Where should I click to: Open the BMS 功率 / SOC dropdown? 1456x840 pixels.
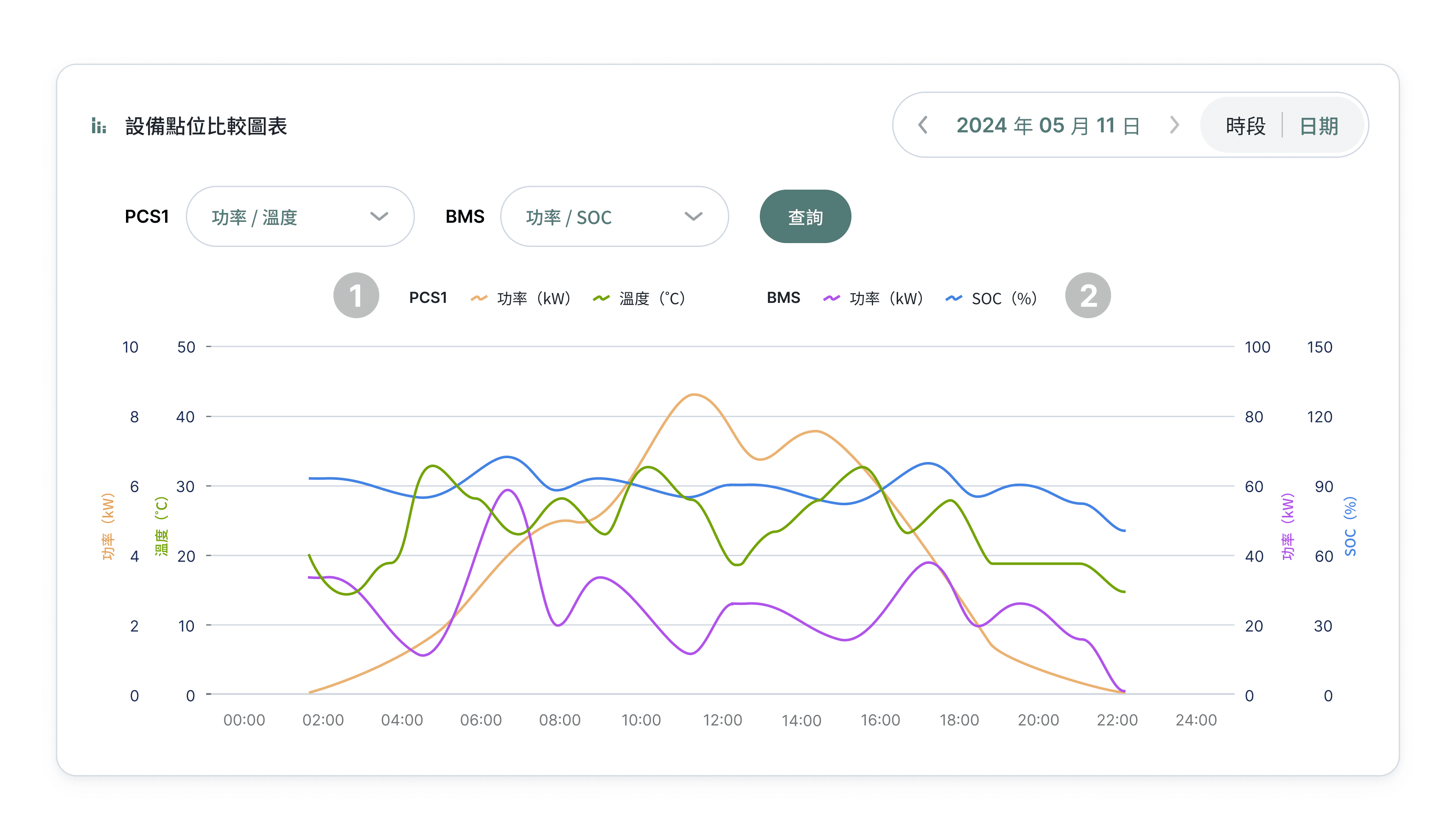(614, 216)
